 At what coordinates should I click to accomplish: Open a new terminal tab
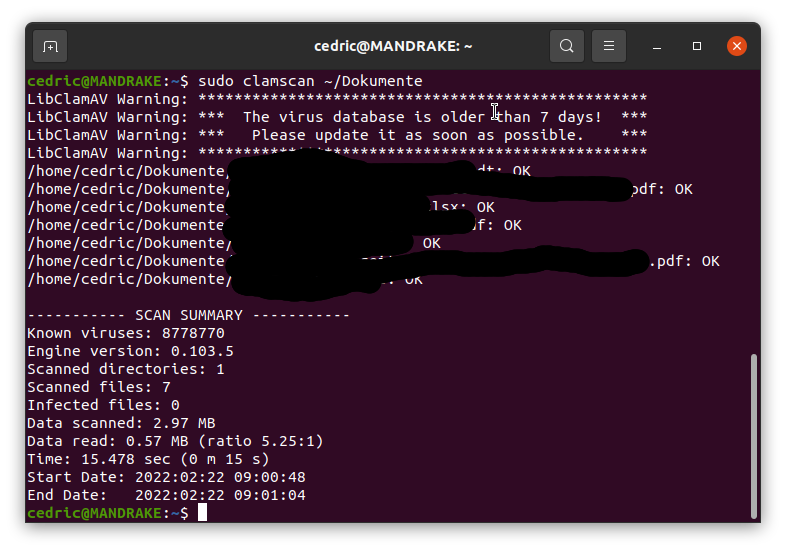coord(50,46)
